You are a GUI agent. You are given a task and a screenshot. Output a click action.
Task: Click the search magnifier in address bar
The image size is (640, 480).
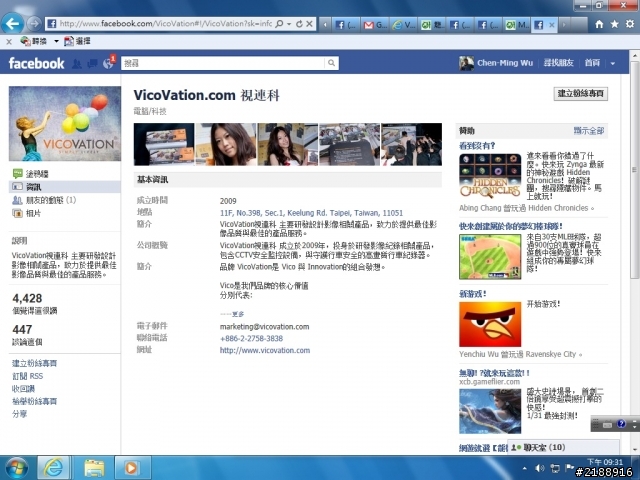(x=279, y=24)
